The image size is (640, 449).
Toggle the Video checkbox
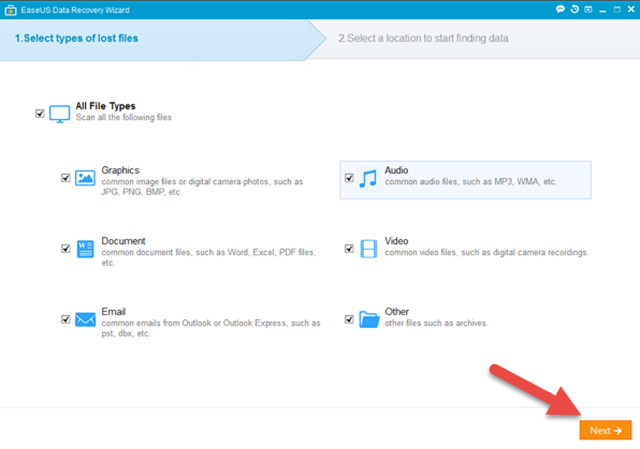(x=349, y=249)
